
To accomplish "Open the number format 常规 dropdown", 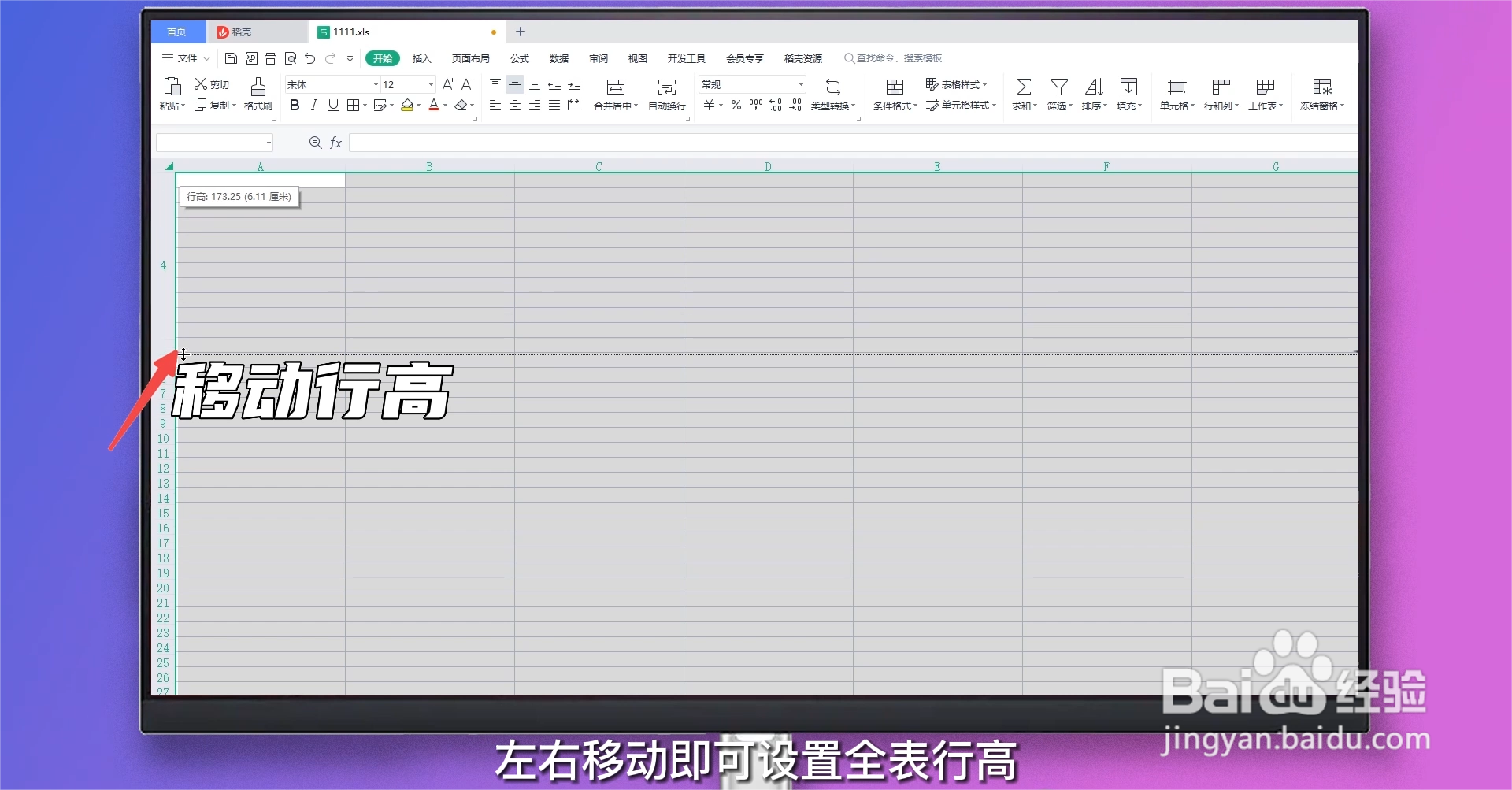I will click(801, 84).
